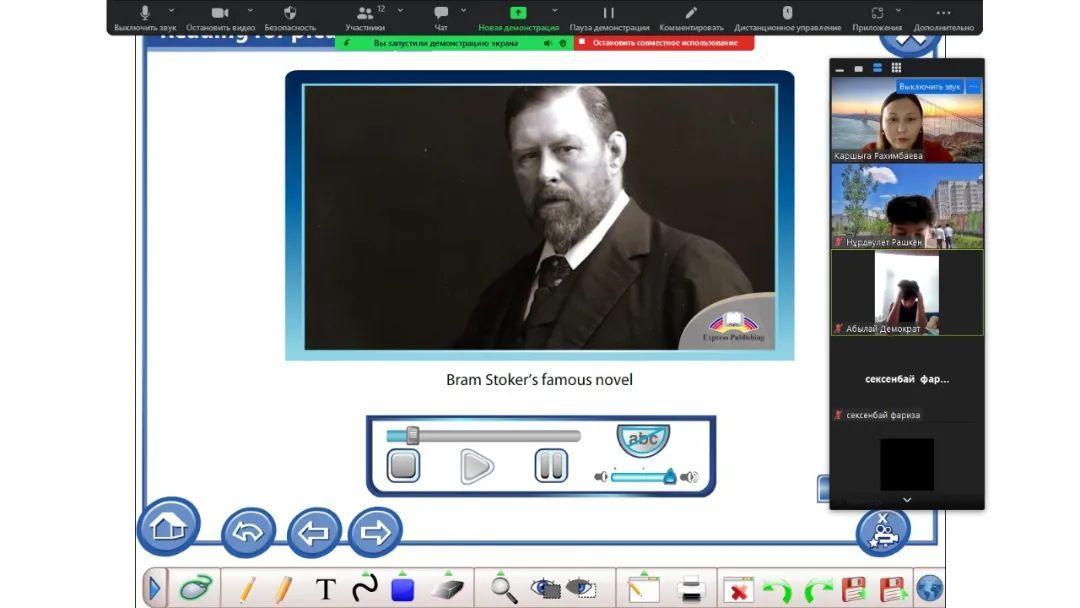
Task: Expand new share options arrow
Action: (554, 11)
